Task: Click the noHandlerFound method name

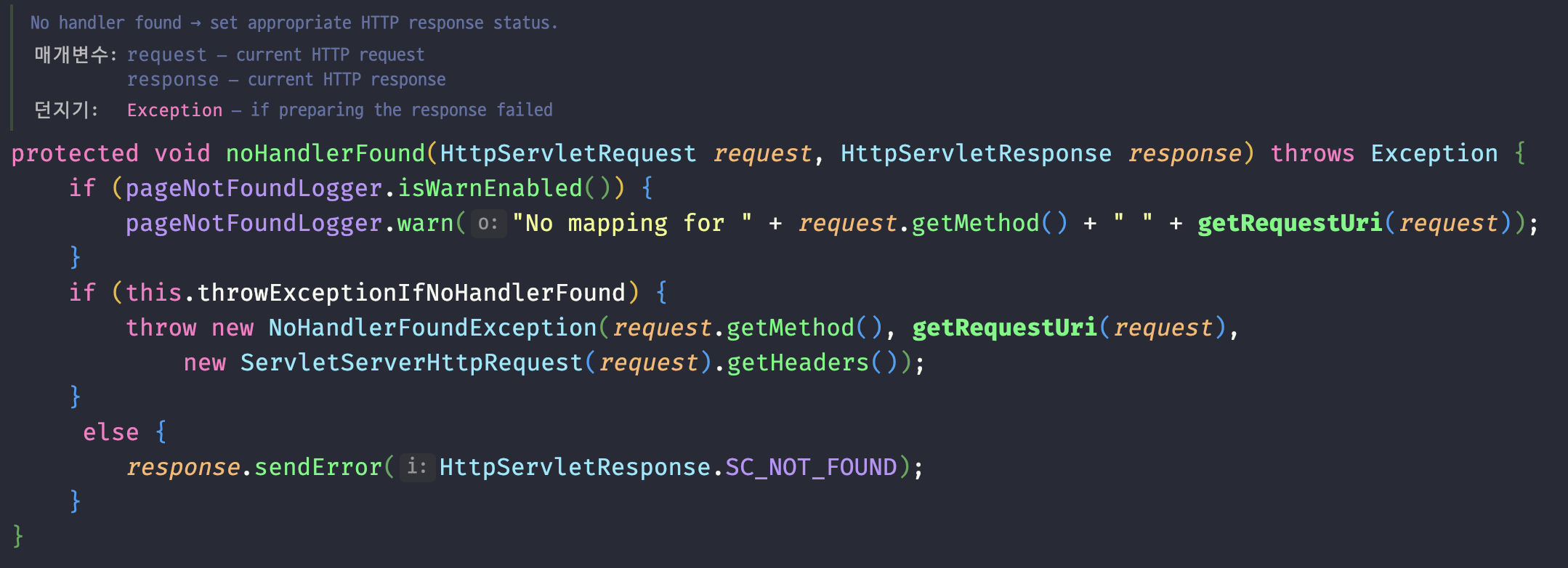Action: 325,153
